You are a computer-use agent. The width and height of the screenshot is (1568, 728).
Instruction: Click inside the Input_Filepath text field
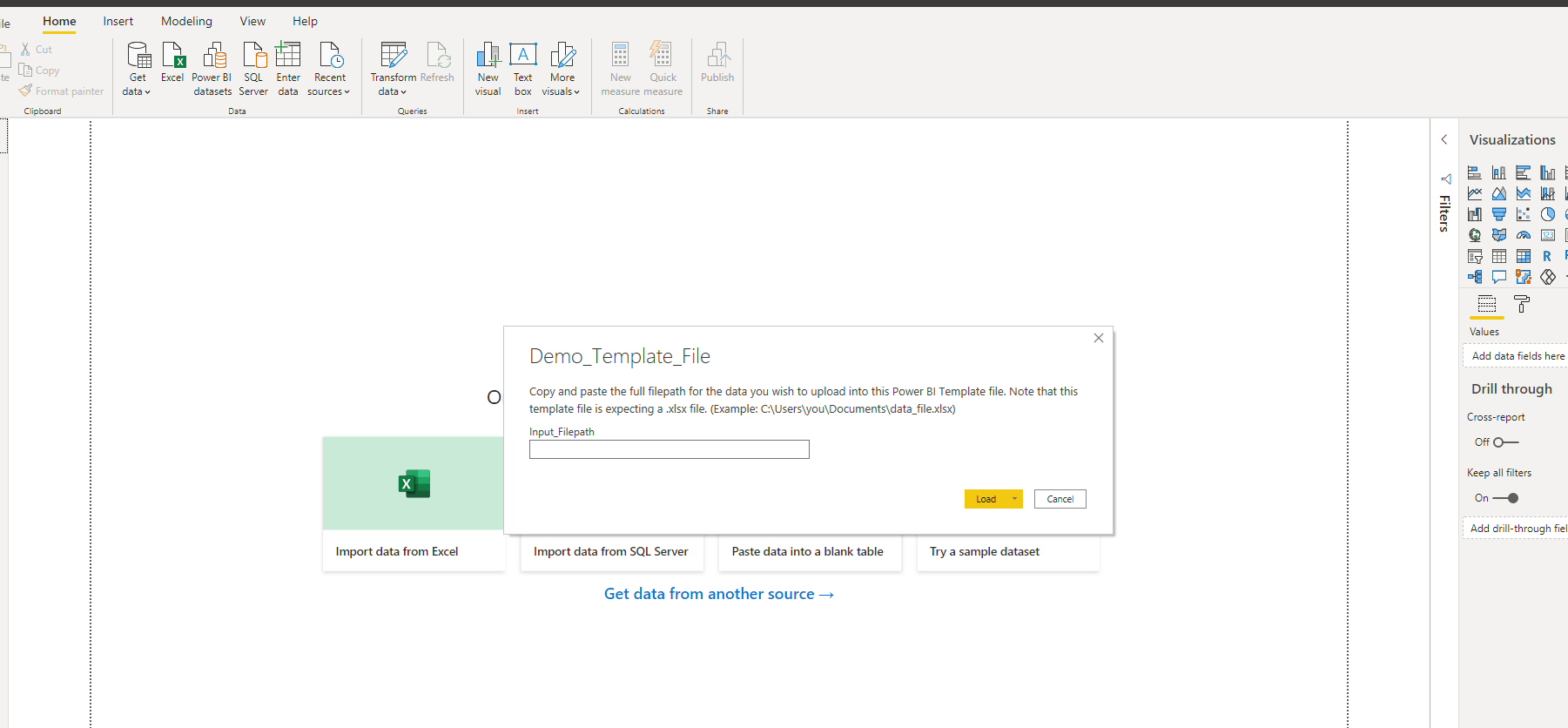click(670, 449)
